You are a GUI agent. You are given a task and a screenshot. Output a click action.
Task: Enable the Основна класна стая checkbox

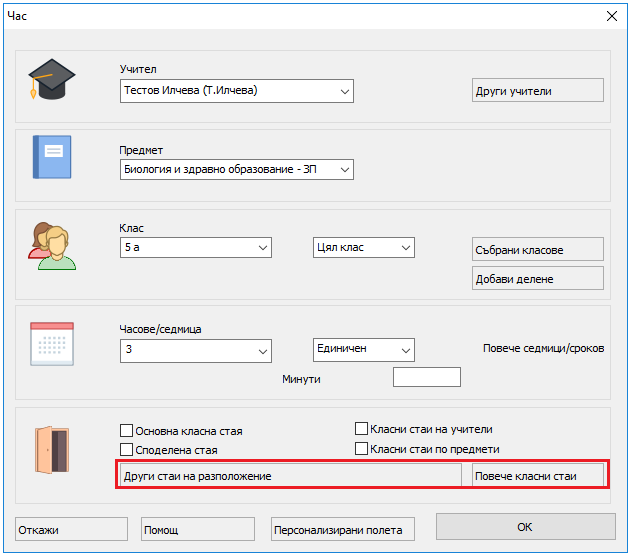(x=127, y=431)
